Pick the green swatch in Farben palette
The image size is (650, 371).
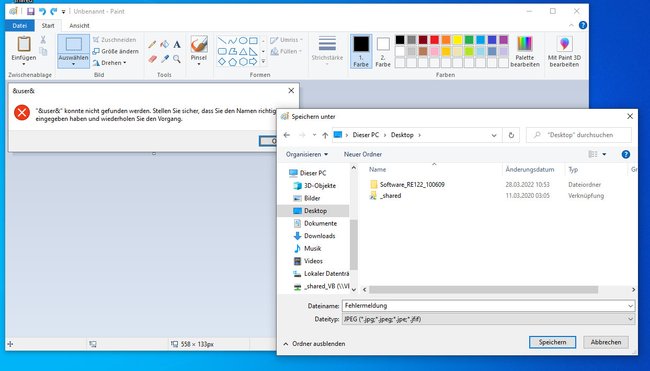coord(469,40)
